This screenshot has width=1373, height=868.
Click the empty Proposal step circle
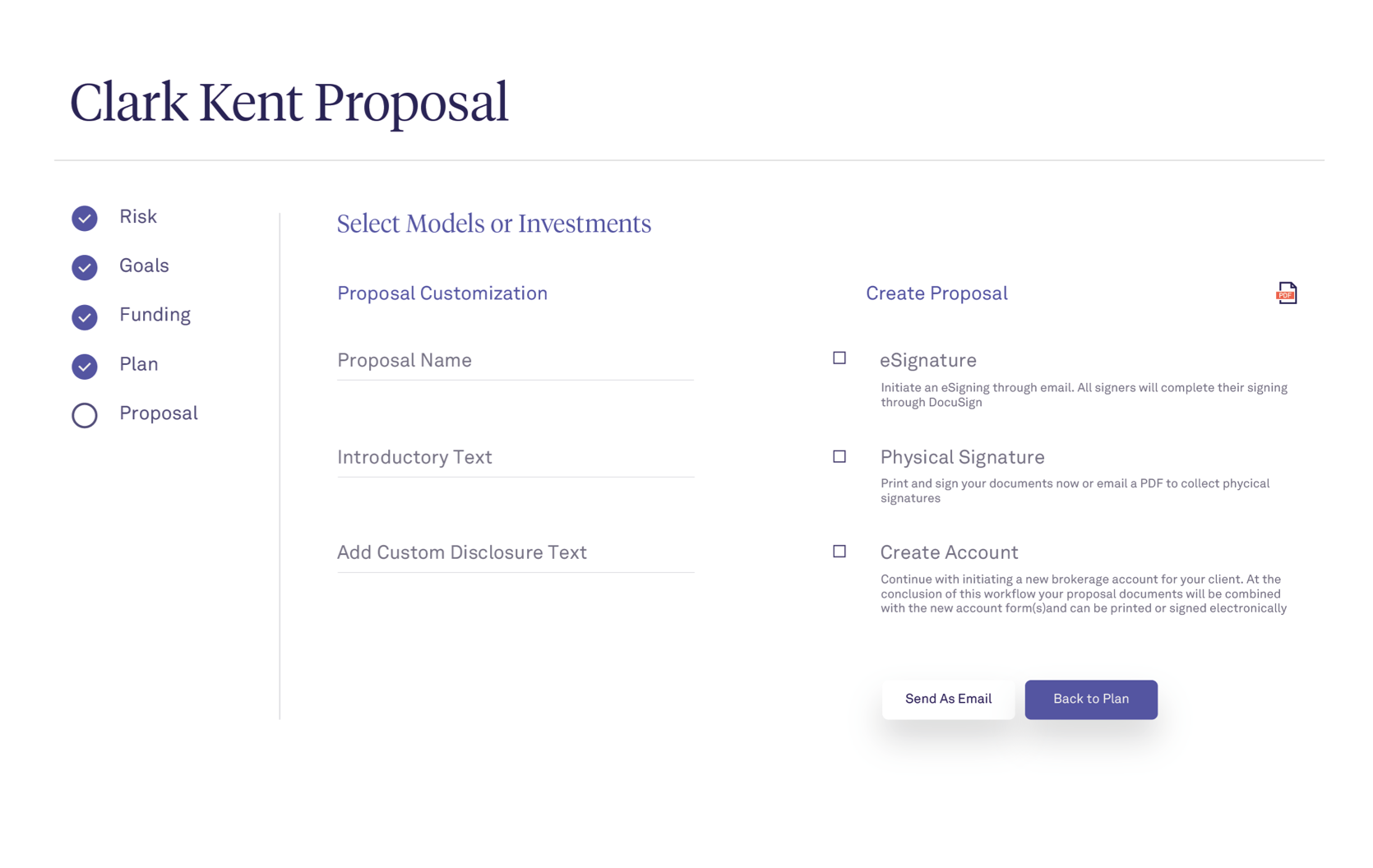click(85, 415)
